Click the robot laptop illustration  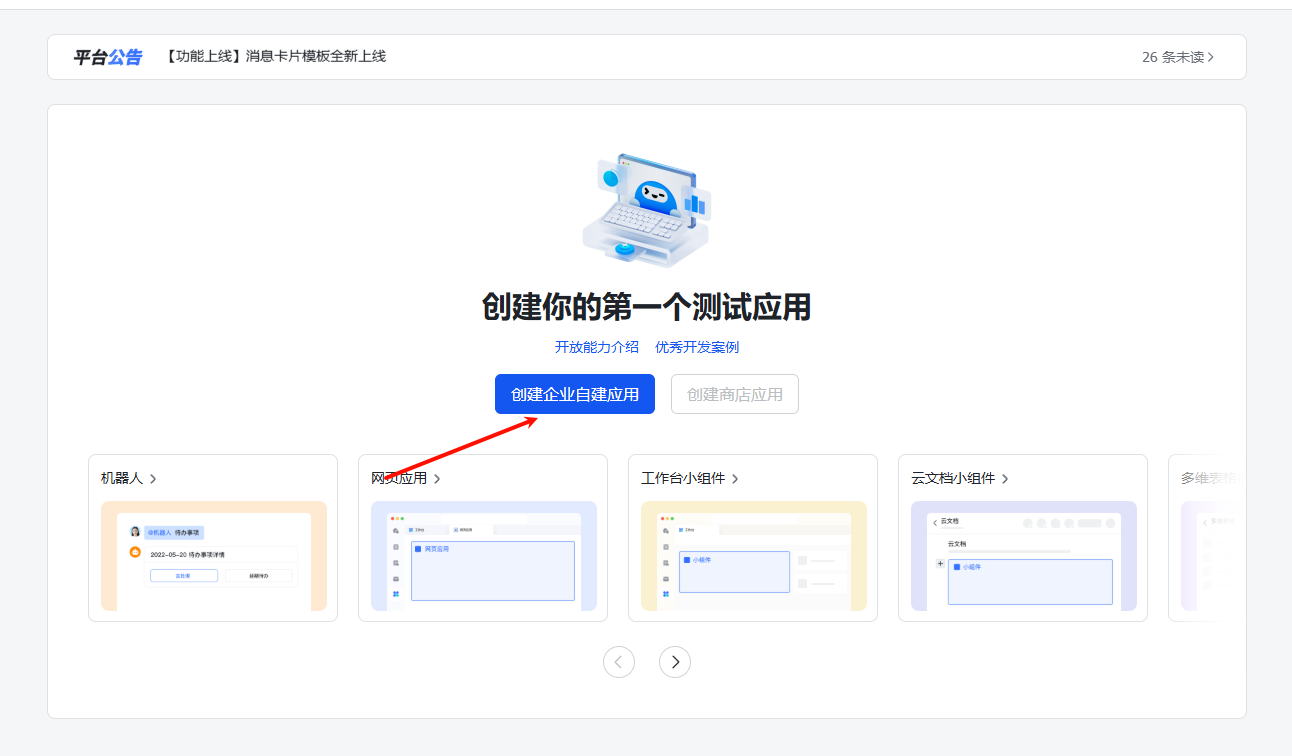coord(646,211)
